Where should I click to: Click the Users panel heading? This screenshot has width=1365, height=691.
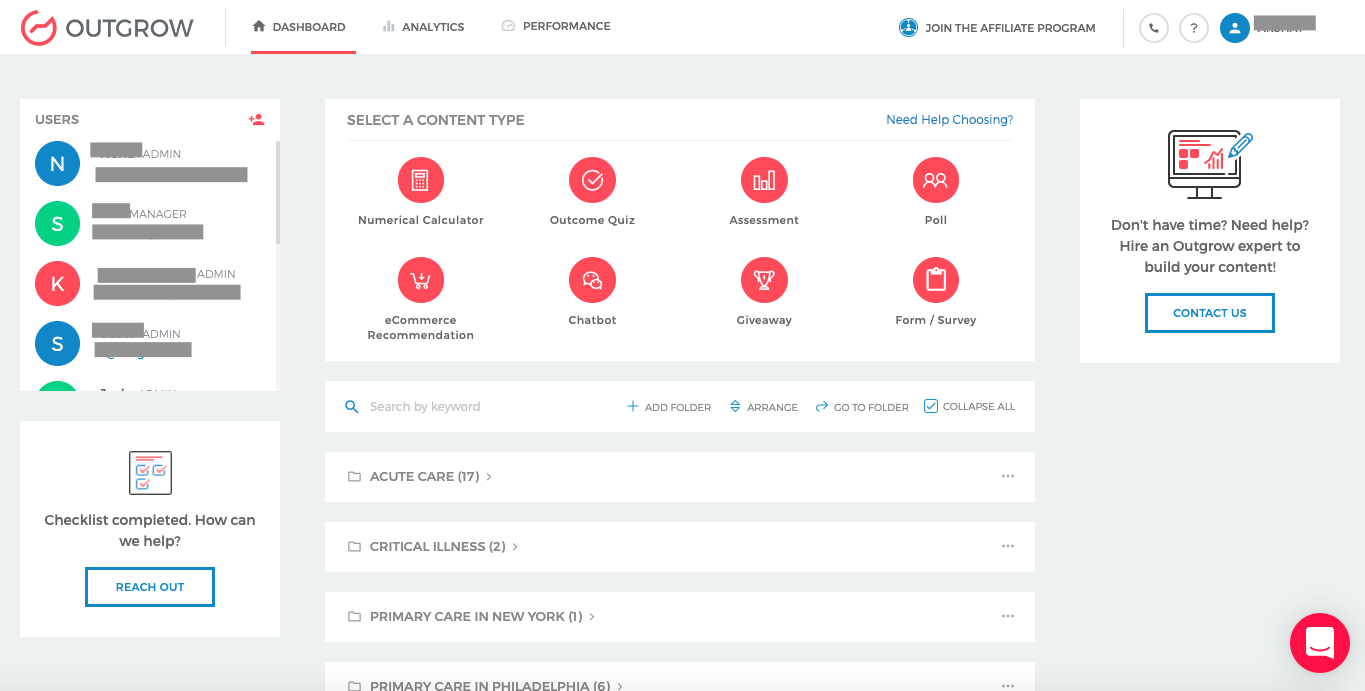point(57,120)
